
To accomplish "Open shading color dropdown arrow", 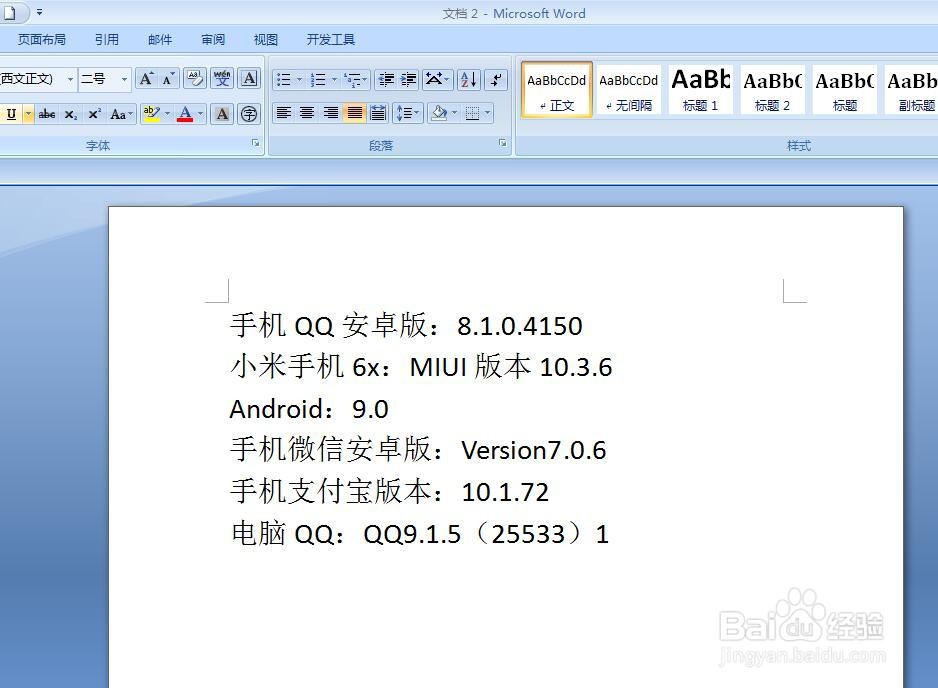I will (x=455, y=113).
